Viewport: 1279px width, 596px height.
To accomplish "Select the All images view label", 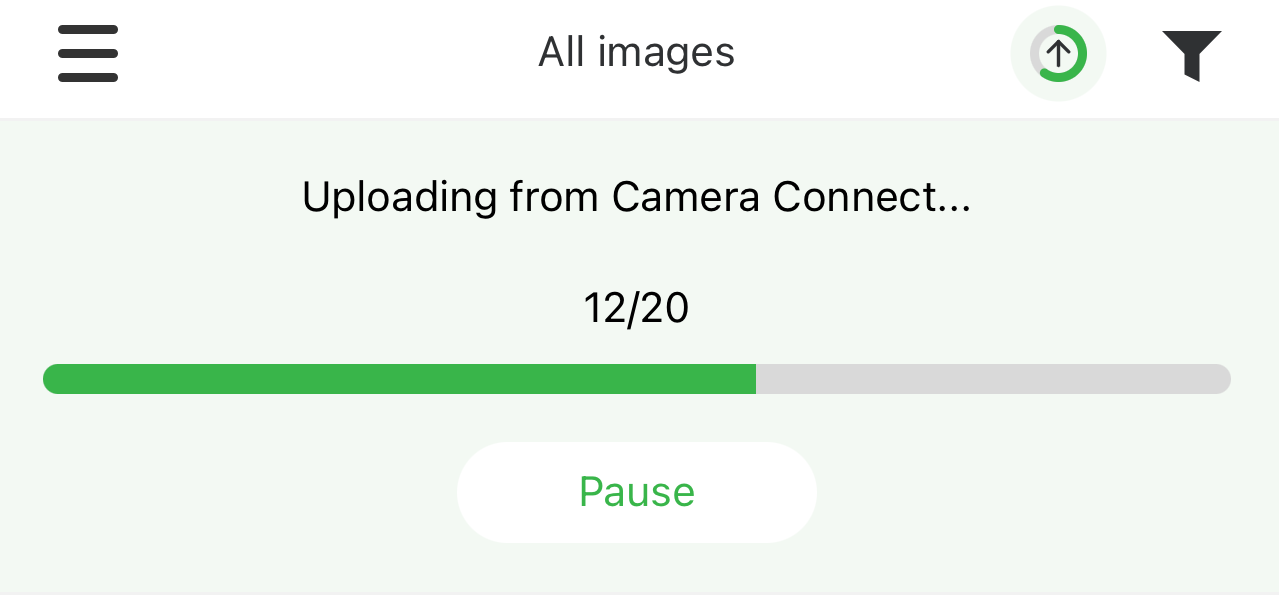I will (636, 52).
